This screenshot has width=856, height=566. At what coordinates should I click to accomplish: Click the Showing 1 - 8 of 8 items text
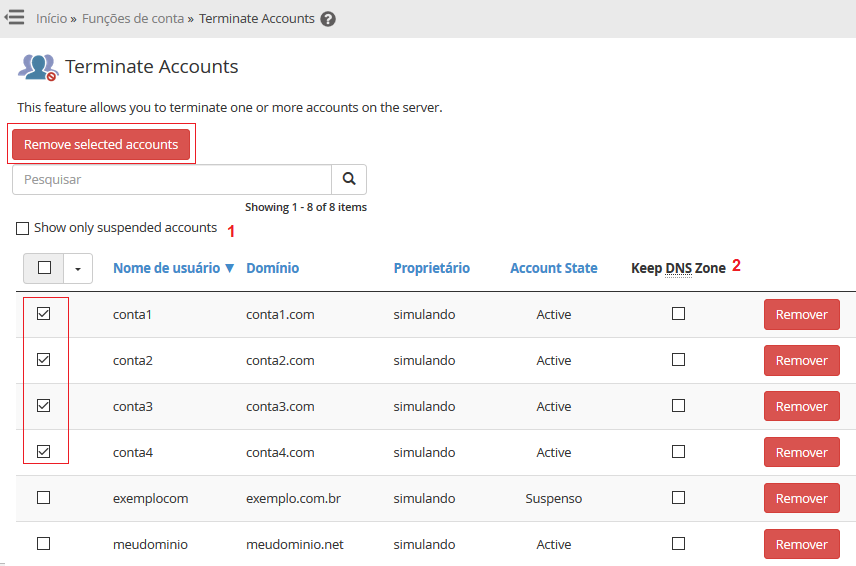point(306,207)
